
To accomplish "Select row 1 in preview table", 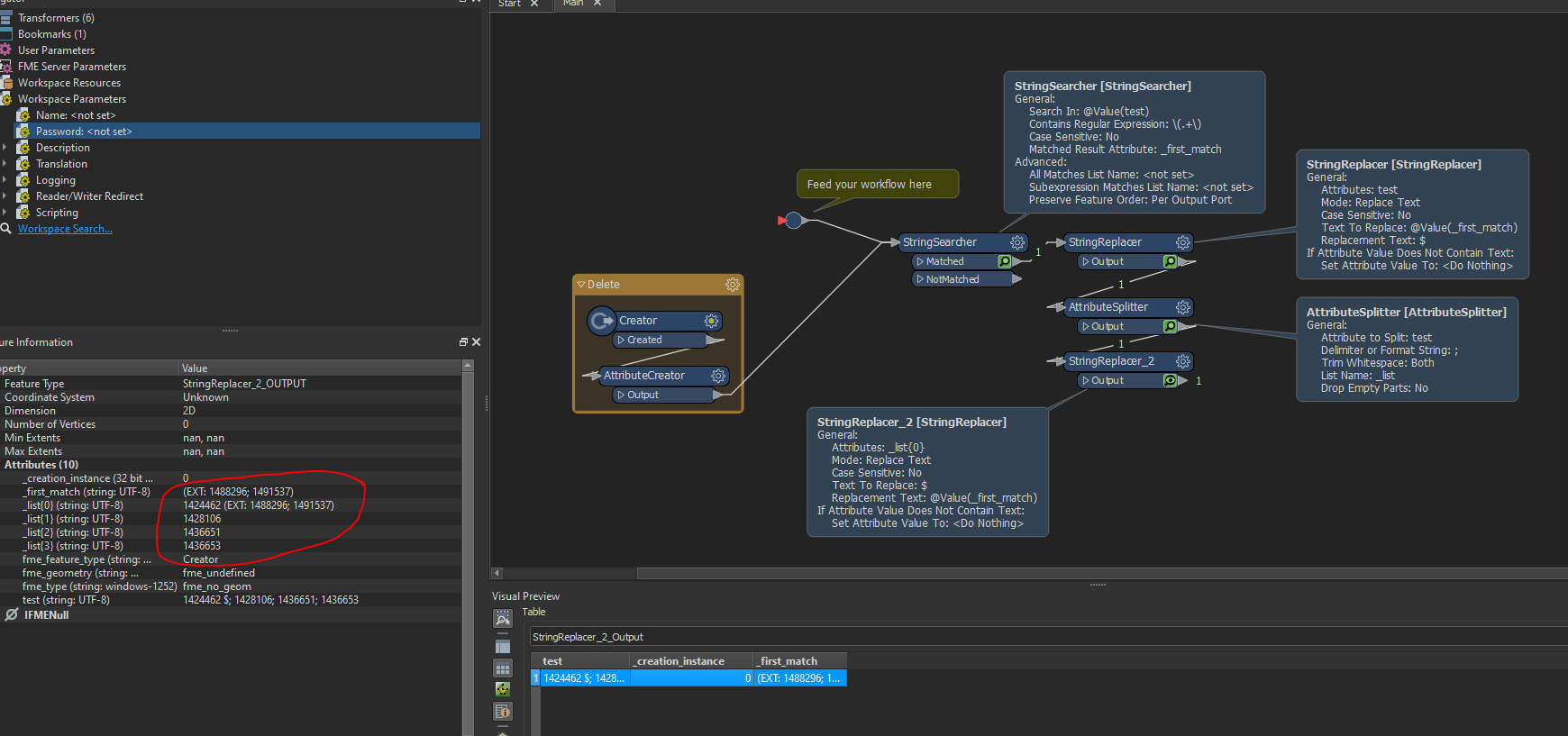I will (x=535, y=678).
